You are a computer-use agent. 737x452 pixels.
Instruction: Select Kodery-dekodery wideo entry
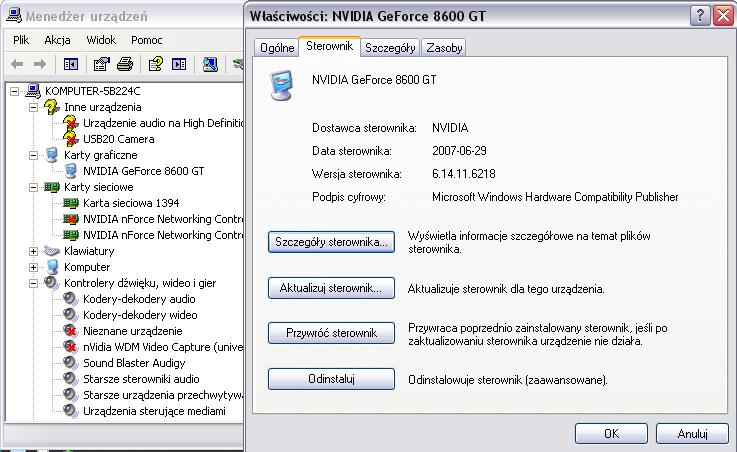(140, 315)
